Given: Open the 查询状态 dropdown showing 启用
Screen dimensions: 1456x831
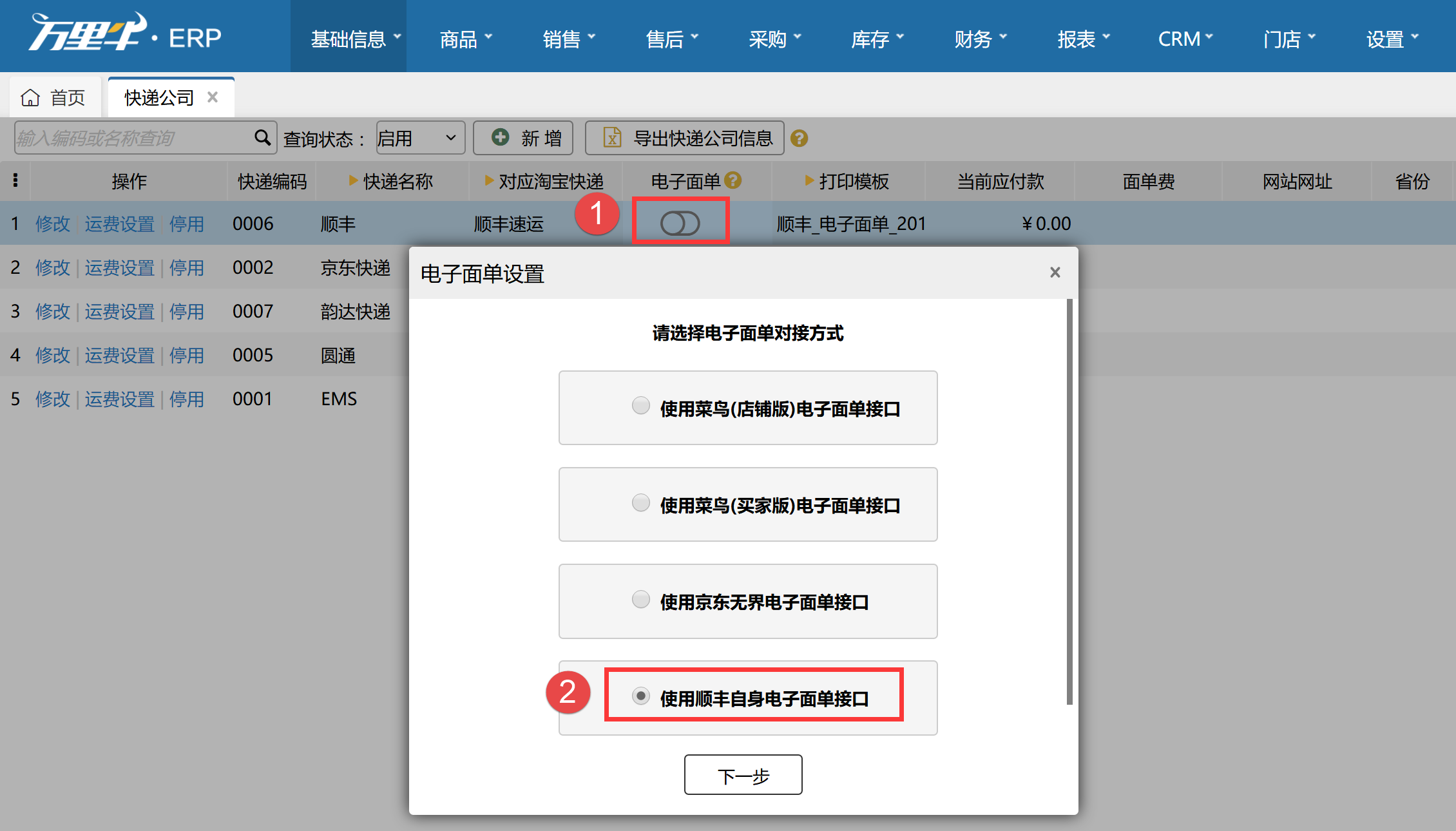Looking at the screenshot, I should 419,138.
